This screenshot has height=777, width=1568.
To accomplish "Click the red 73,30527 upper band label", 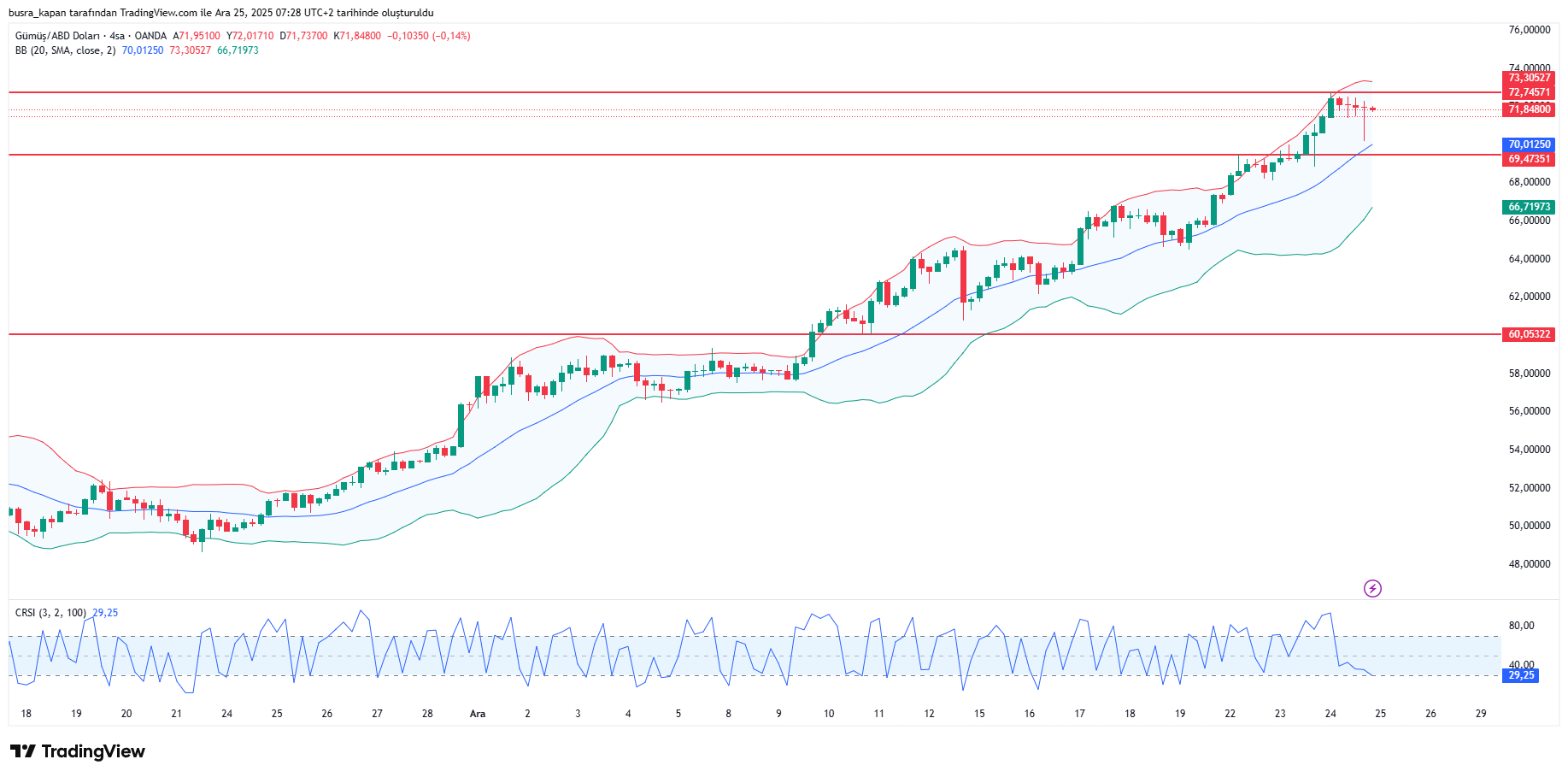I will 1529,78.
